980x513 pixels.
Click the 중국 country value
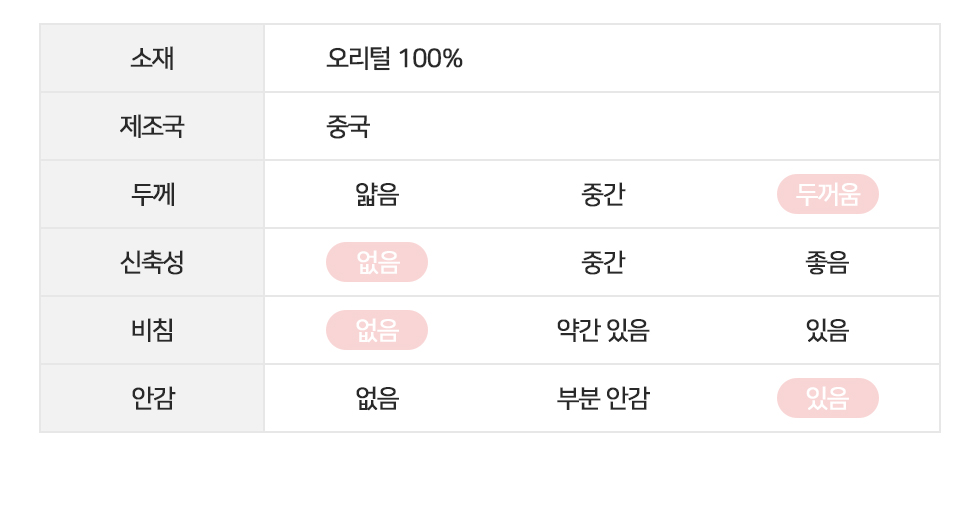[x=348, y=127]
